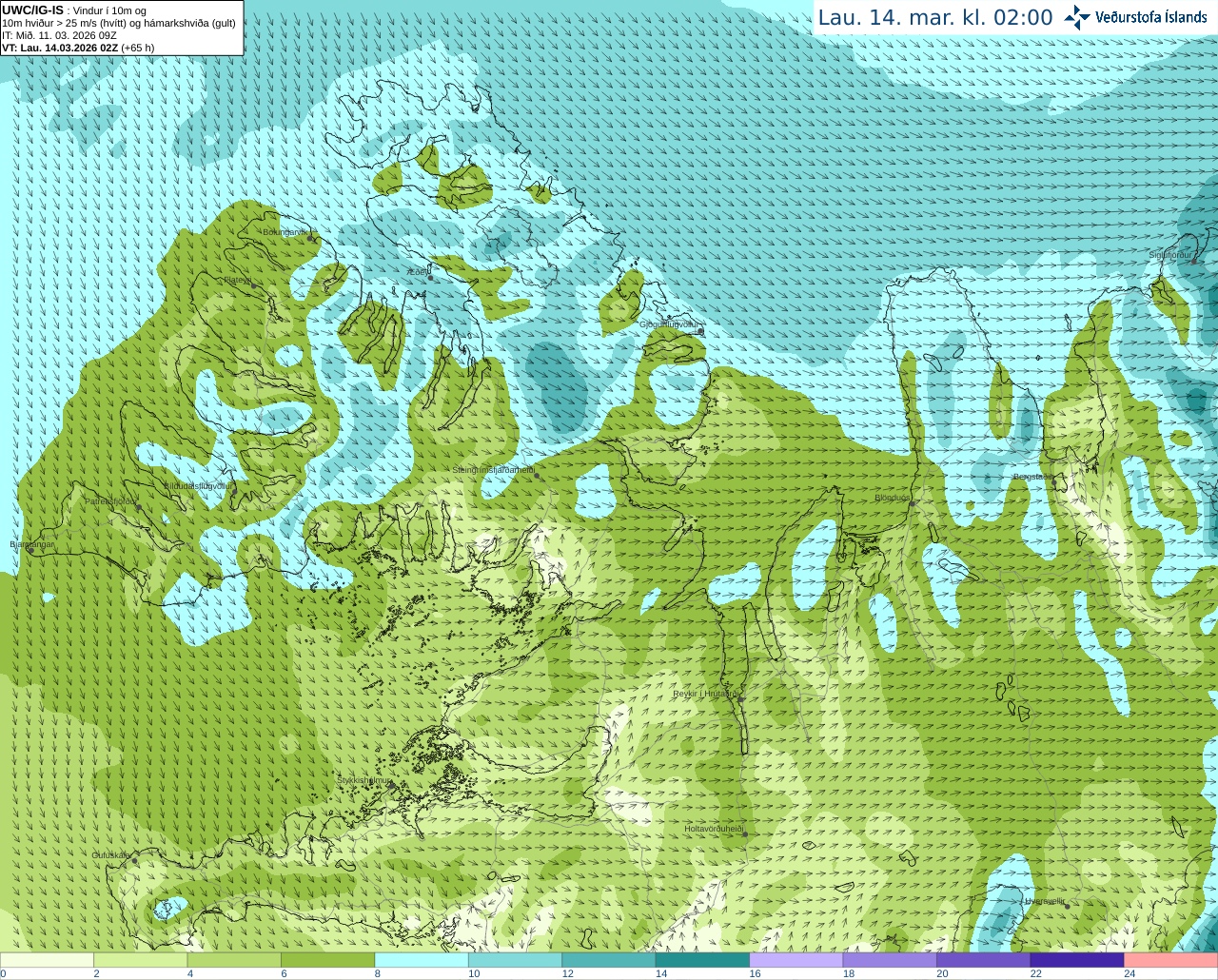Screen dimensions: 1218x980
Task: Click the Veðurstofa Íslands logo icon
Action: pos(1077,17)
